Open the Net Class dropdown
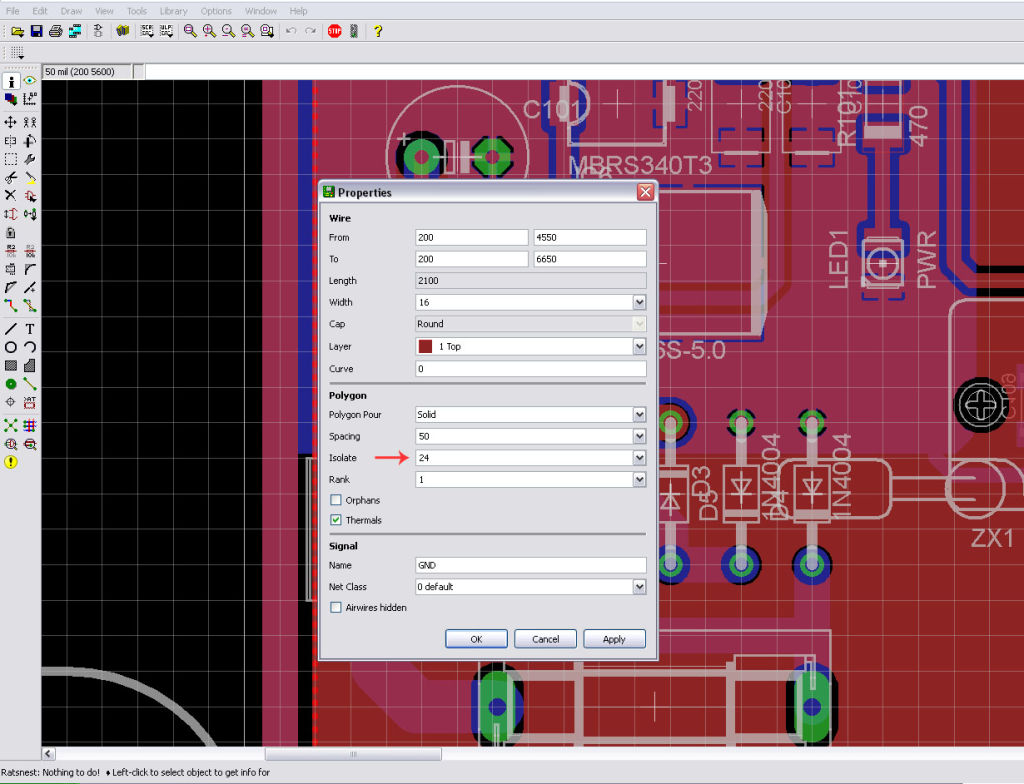Image resolution: width=1024 pixels, height=784 pixels. click(x=638, y=587)
